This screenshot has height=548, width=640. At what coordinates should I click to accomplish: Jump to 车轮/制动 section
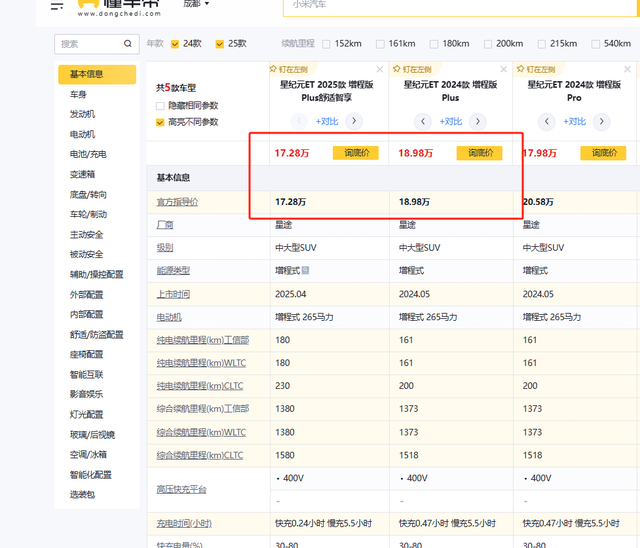point(88,214)
